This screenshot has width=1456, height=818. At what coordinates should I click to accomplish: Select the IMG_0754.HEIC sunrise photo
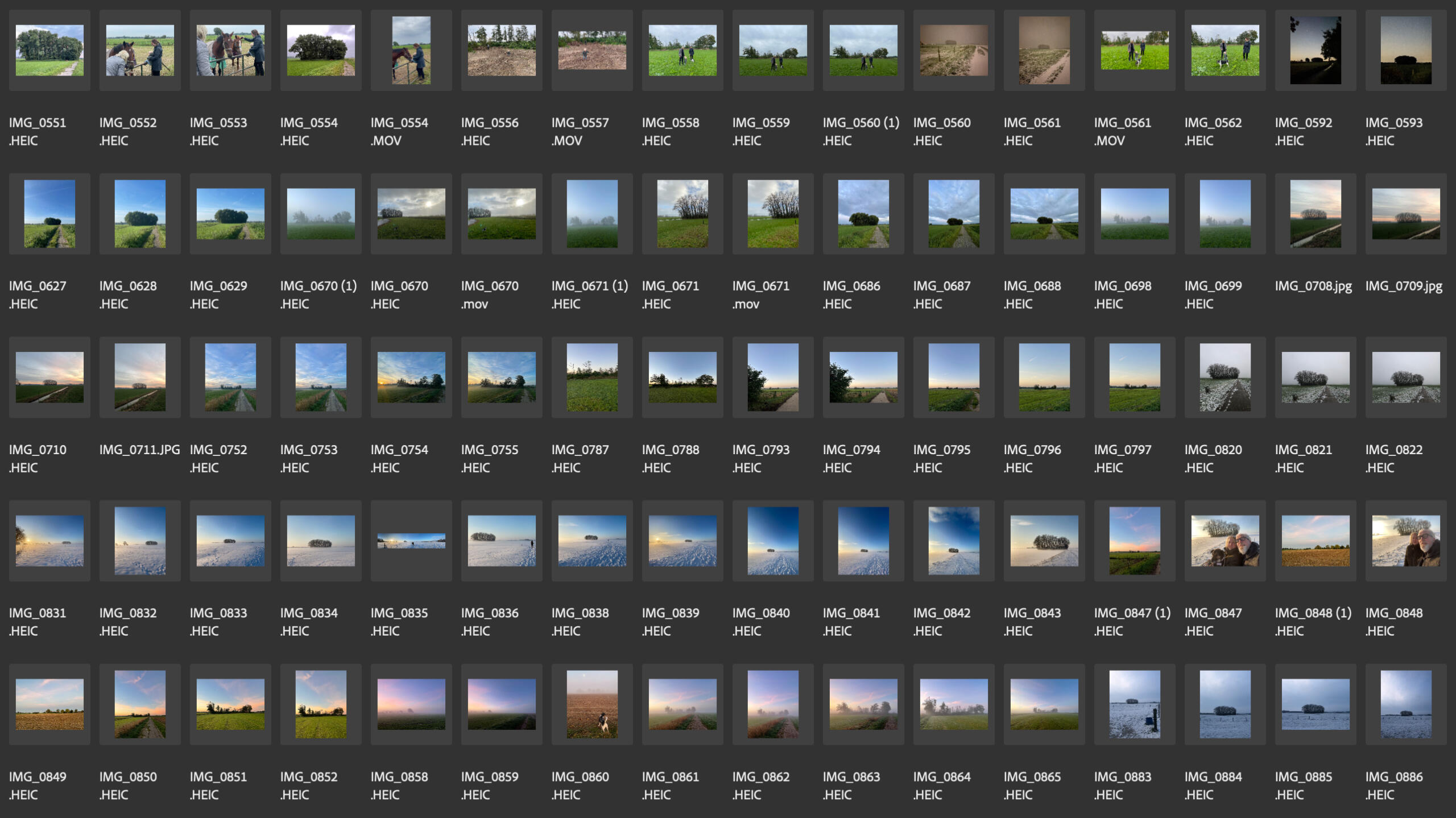411,377
